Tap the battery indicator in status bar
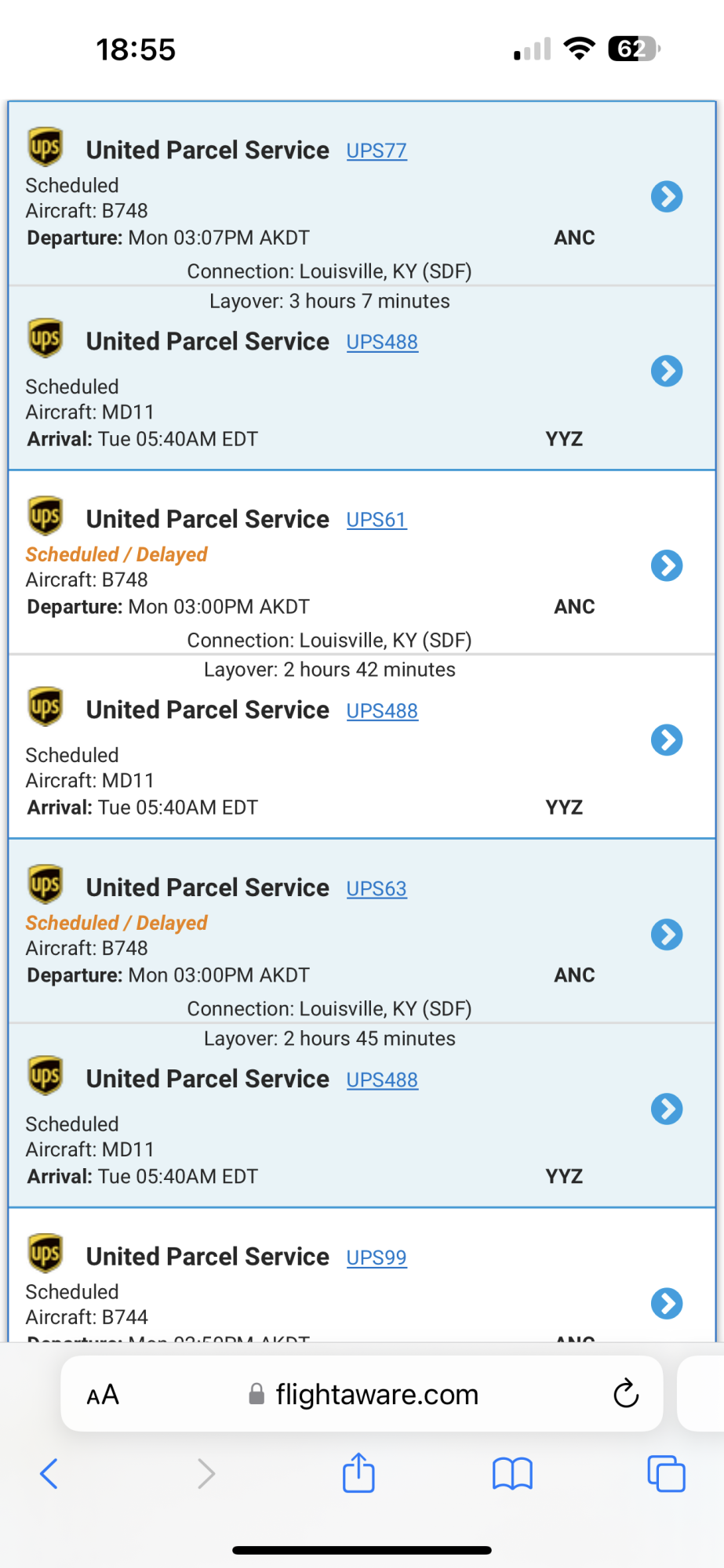Viewport: 724px width, 1568px height. click(x=634, y=49)
